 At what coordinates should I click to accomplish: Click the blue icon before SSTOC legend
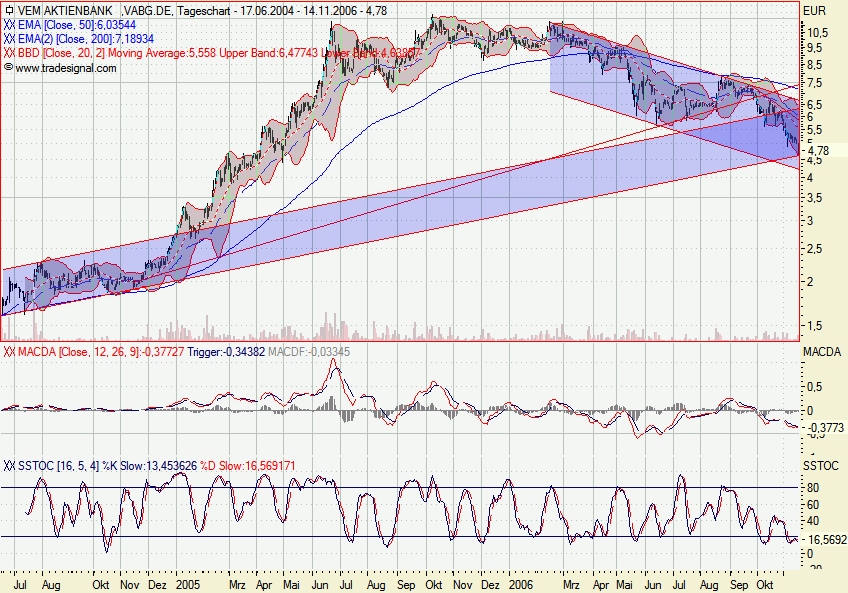[9, 466]
